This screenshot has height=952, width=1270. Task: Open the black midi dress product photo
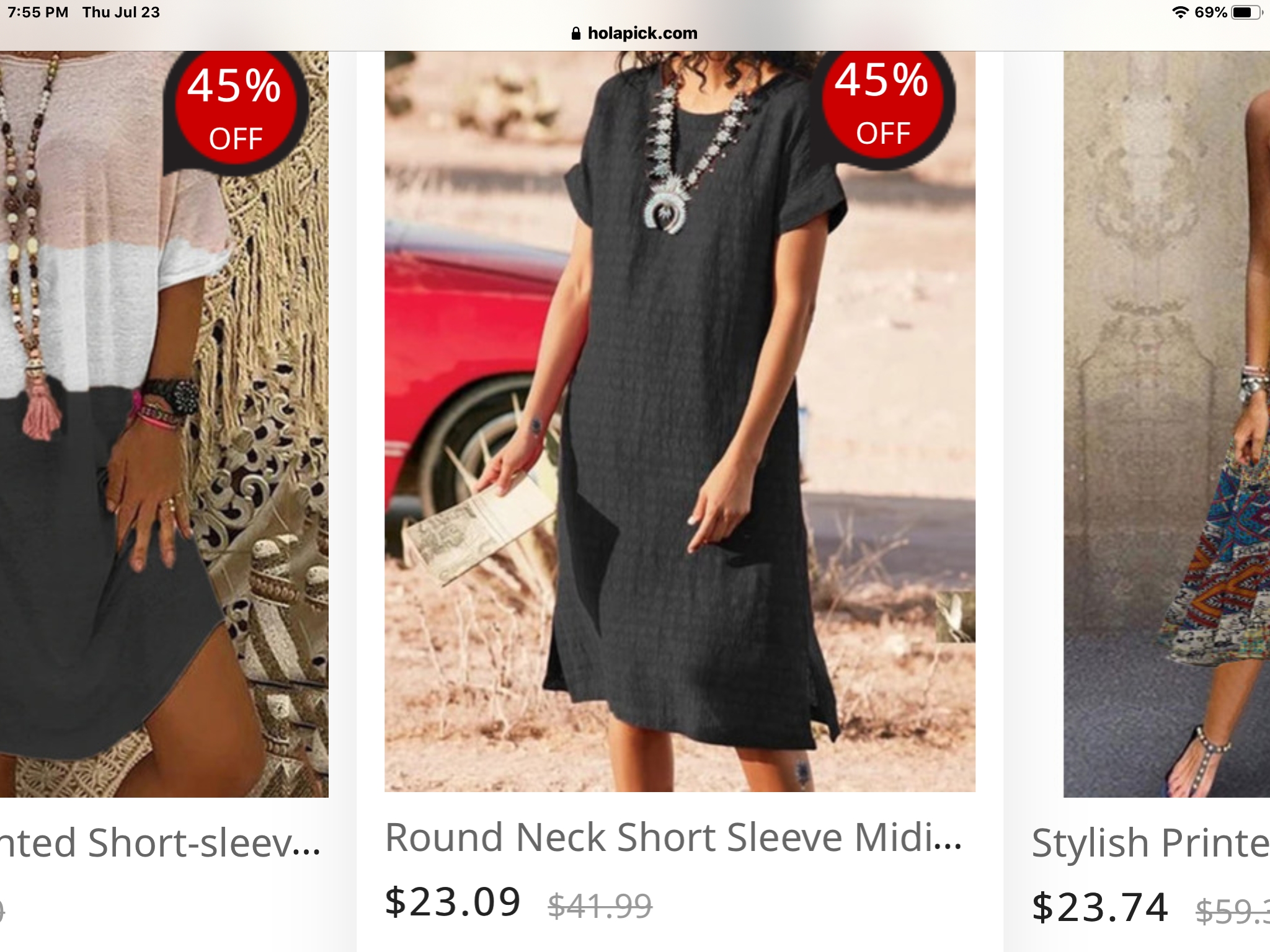[x=680, y=421]
